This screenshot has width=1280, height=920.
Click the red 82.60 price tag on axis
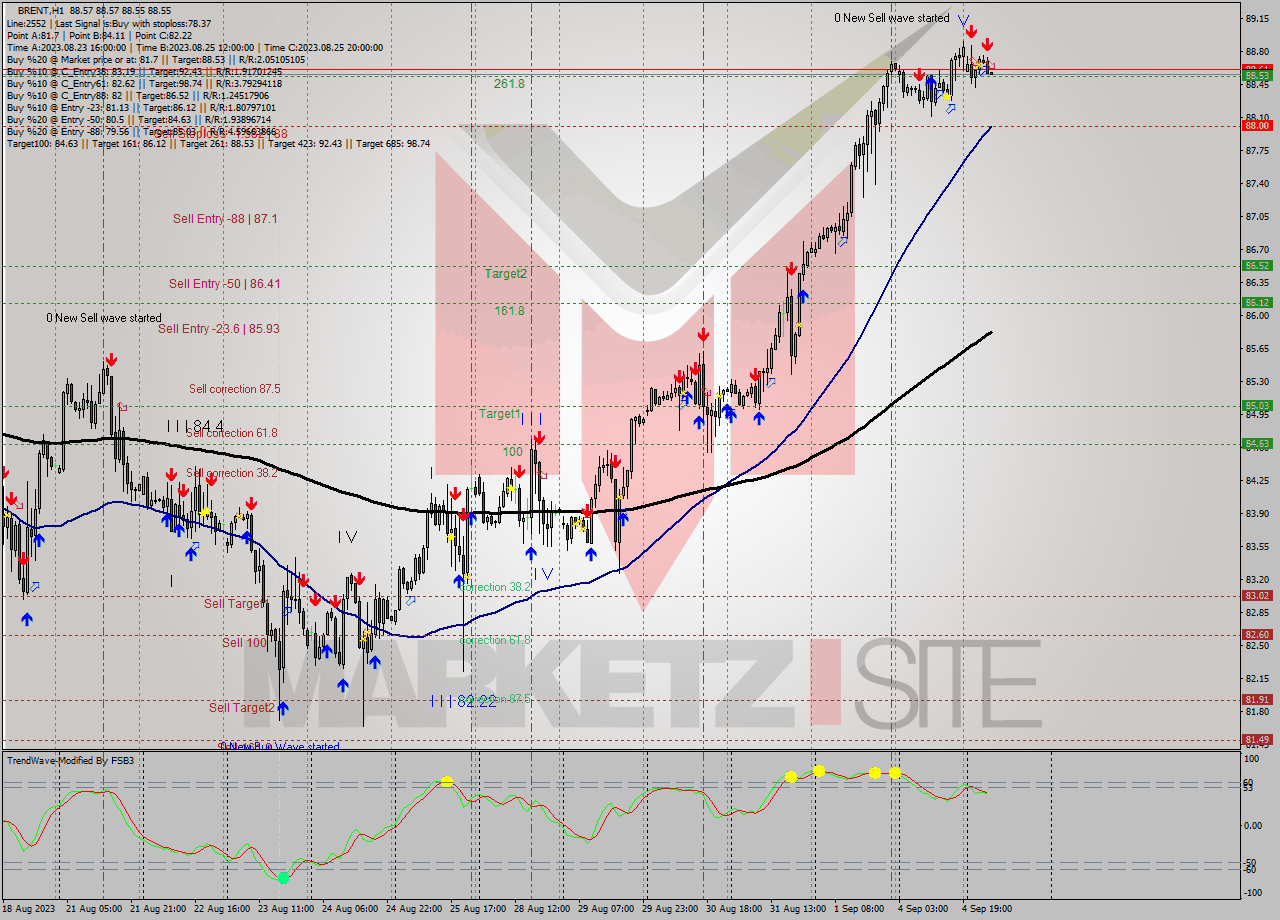coord(1257,634)
